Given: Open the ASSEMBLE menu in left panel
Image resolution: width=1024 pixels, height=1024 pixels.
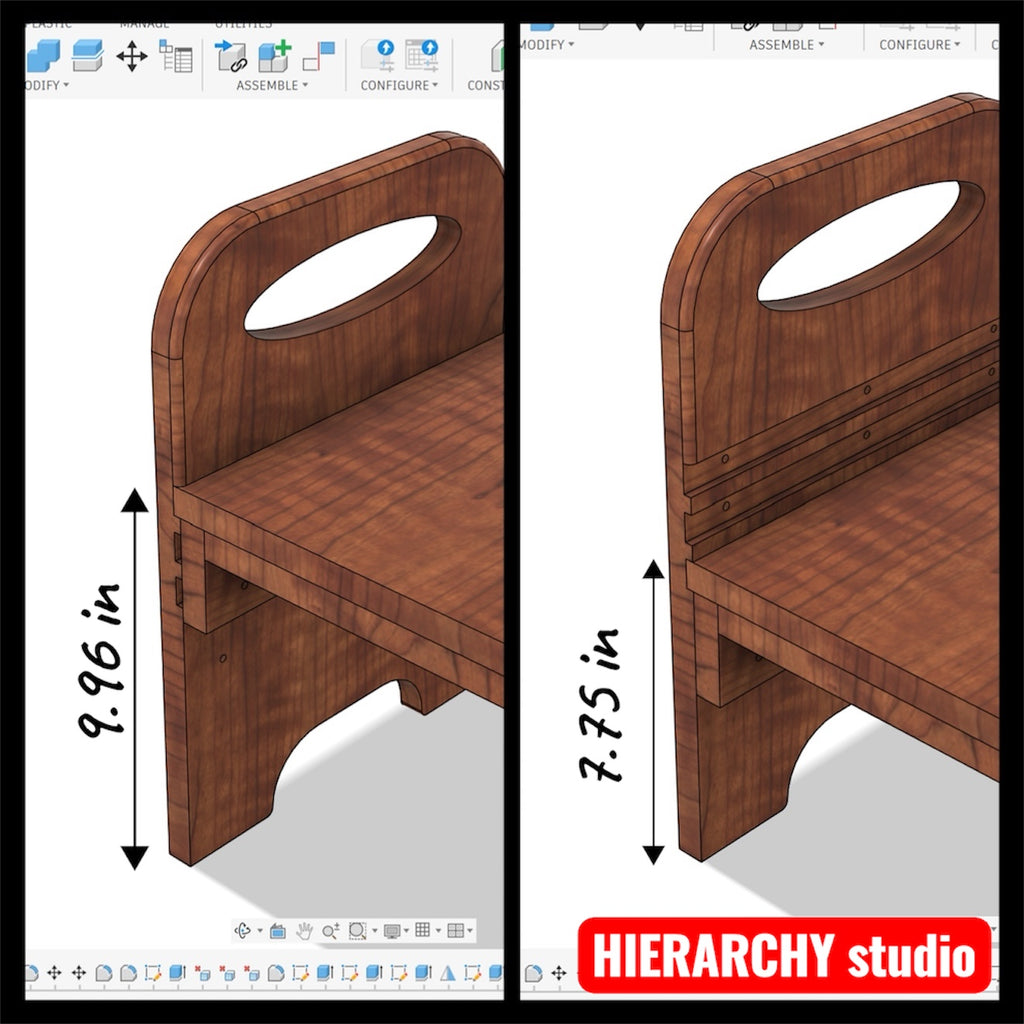Looking at the screenshot, I should (272, 86).
